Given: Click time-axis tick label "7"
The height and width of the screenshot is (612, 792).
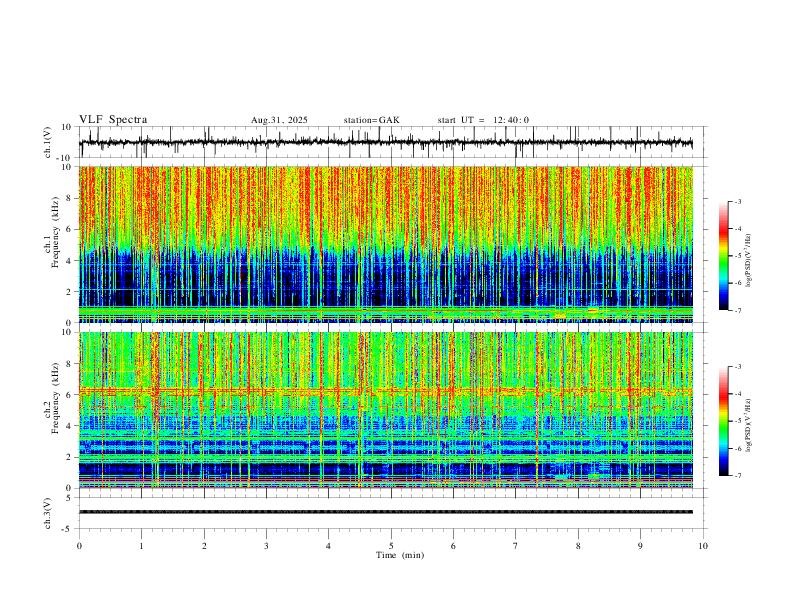Looking at the screenshot, I should coord(516,546).
